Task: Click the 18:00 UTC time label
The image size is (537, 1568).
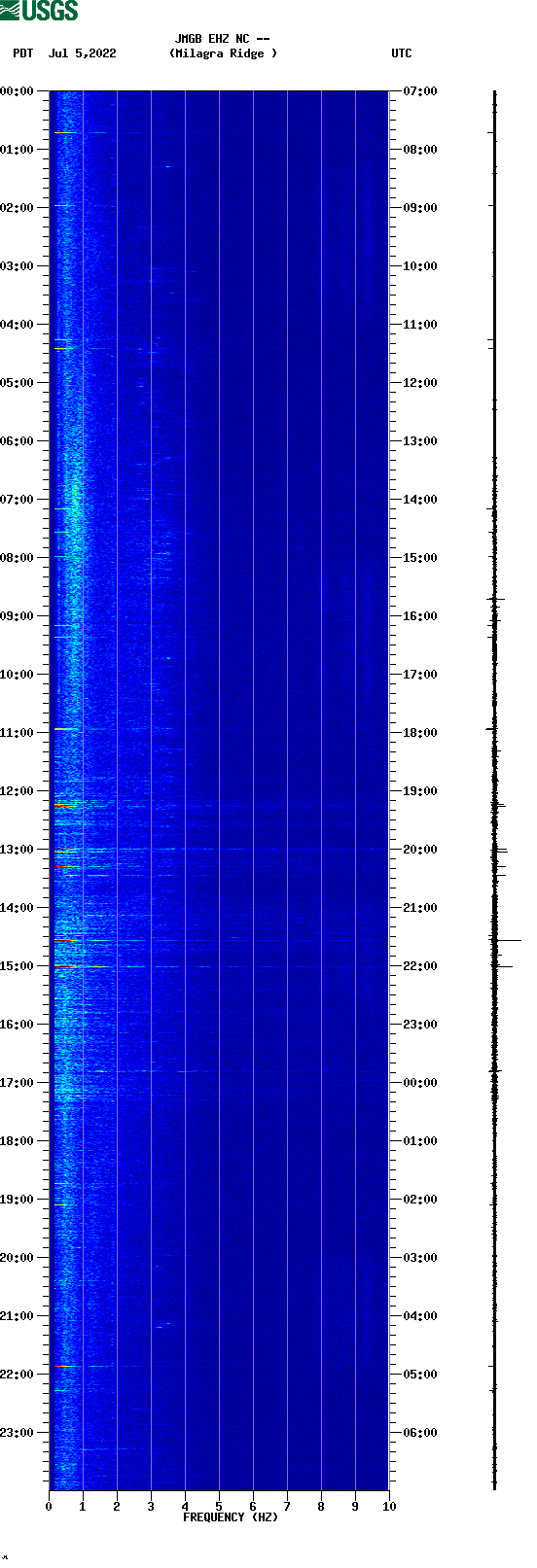Action: point(420,733)
